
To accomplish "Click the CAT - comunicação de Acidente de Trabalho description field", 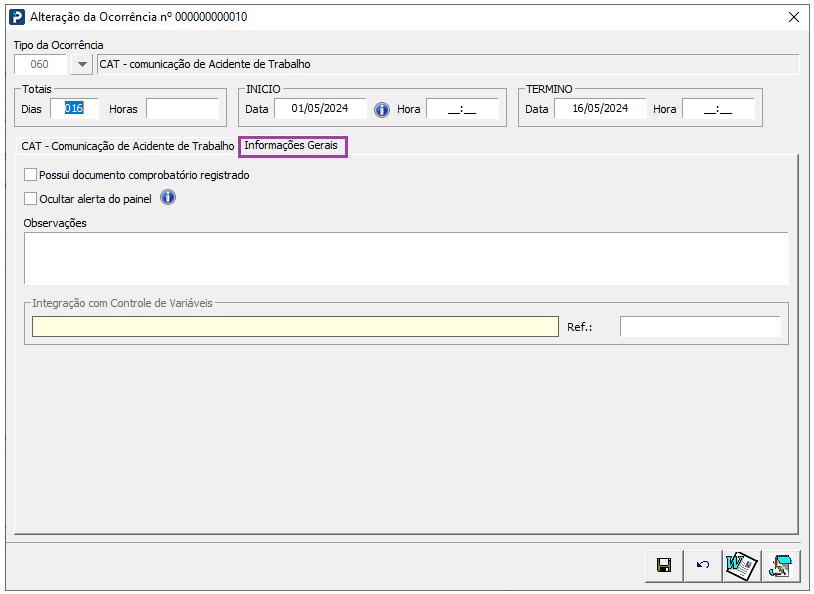I will (x=448, y=64).
